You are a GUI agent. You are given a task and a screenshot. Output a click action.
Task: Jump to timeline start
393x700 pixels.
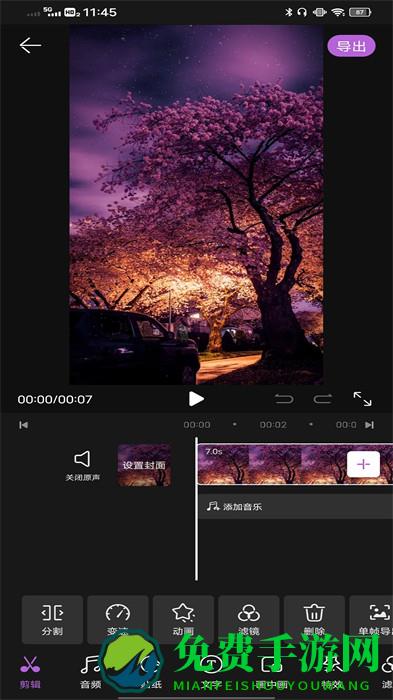(x=24, y=425)
